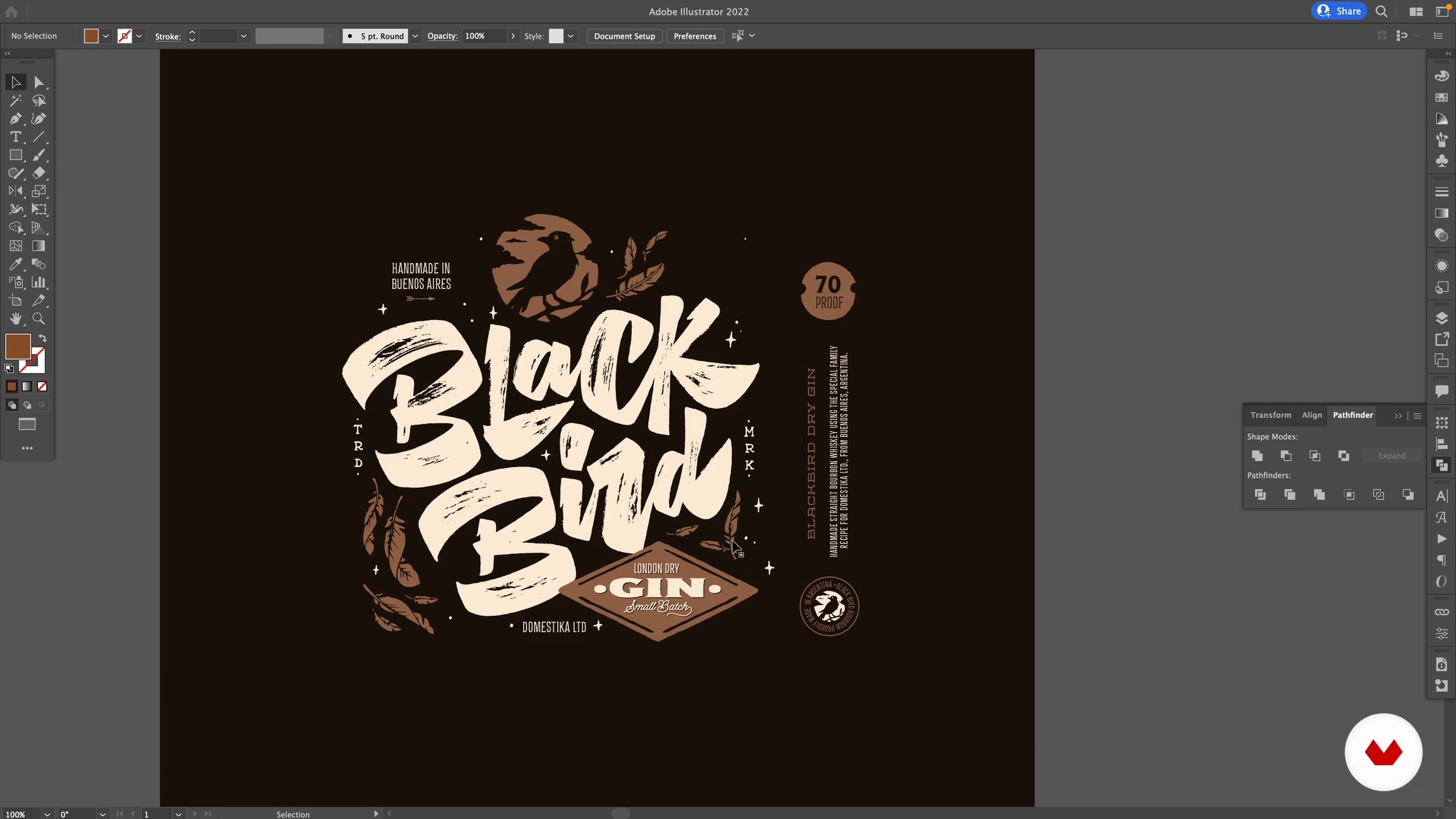Screen dimensions: 1456x819
Task: Expand the Opacity slider arrow
Action: (x=513, y=36)
